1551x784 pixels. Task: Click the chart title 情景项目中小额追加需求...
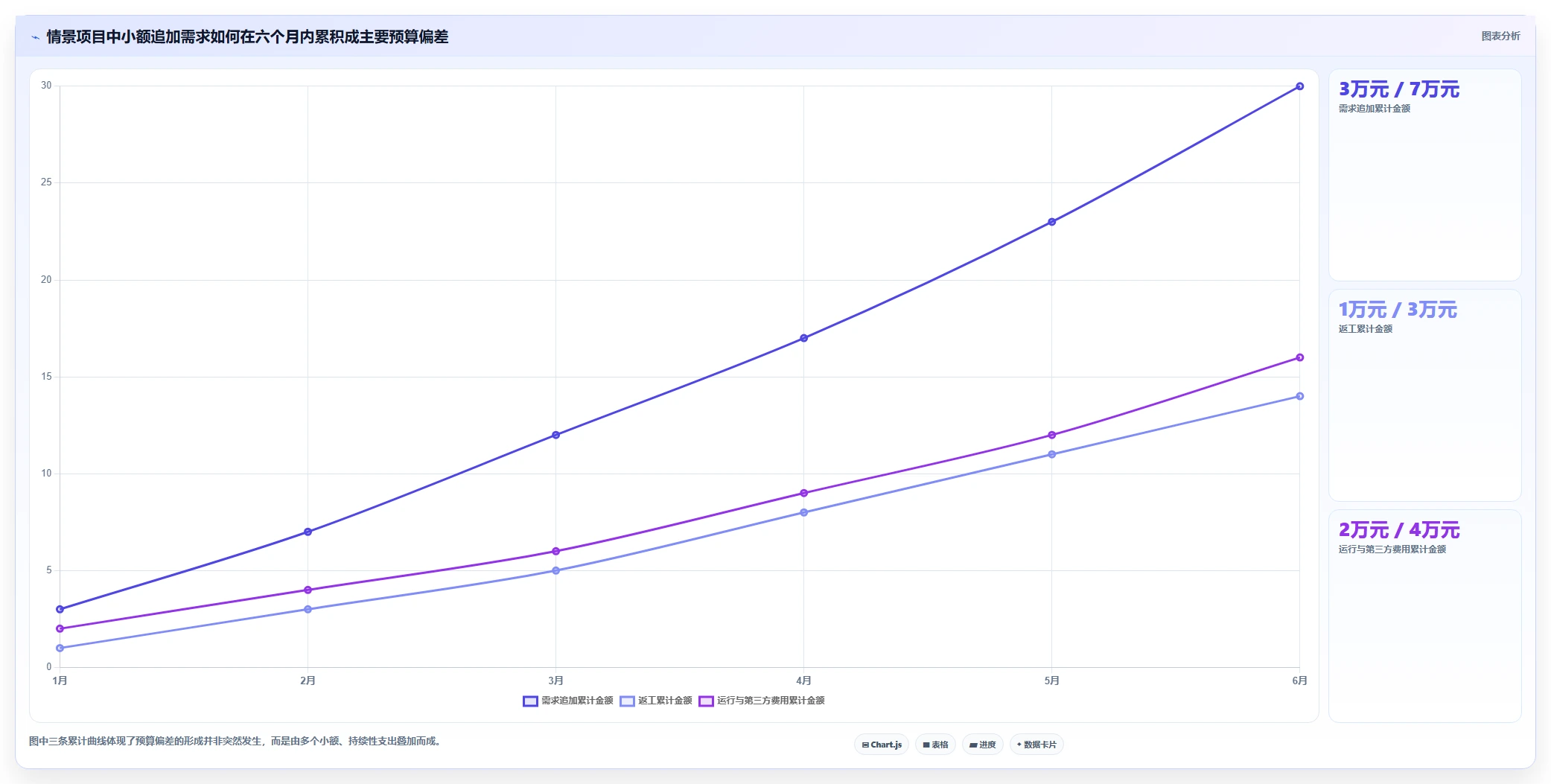pyautogui.click(x=247, y=36)
